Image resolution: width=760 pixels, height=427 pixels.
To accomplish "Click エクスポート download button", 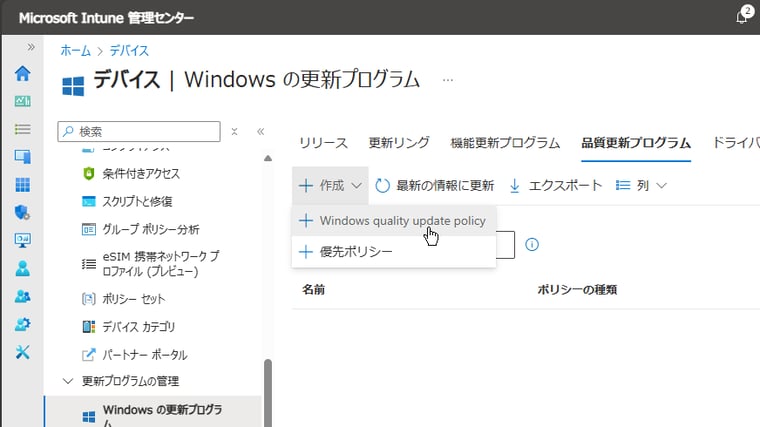I will point(555,186).
